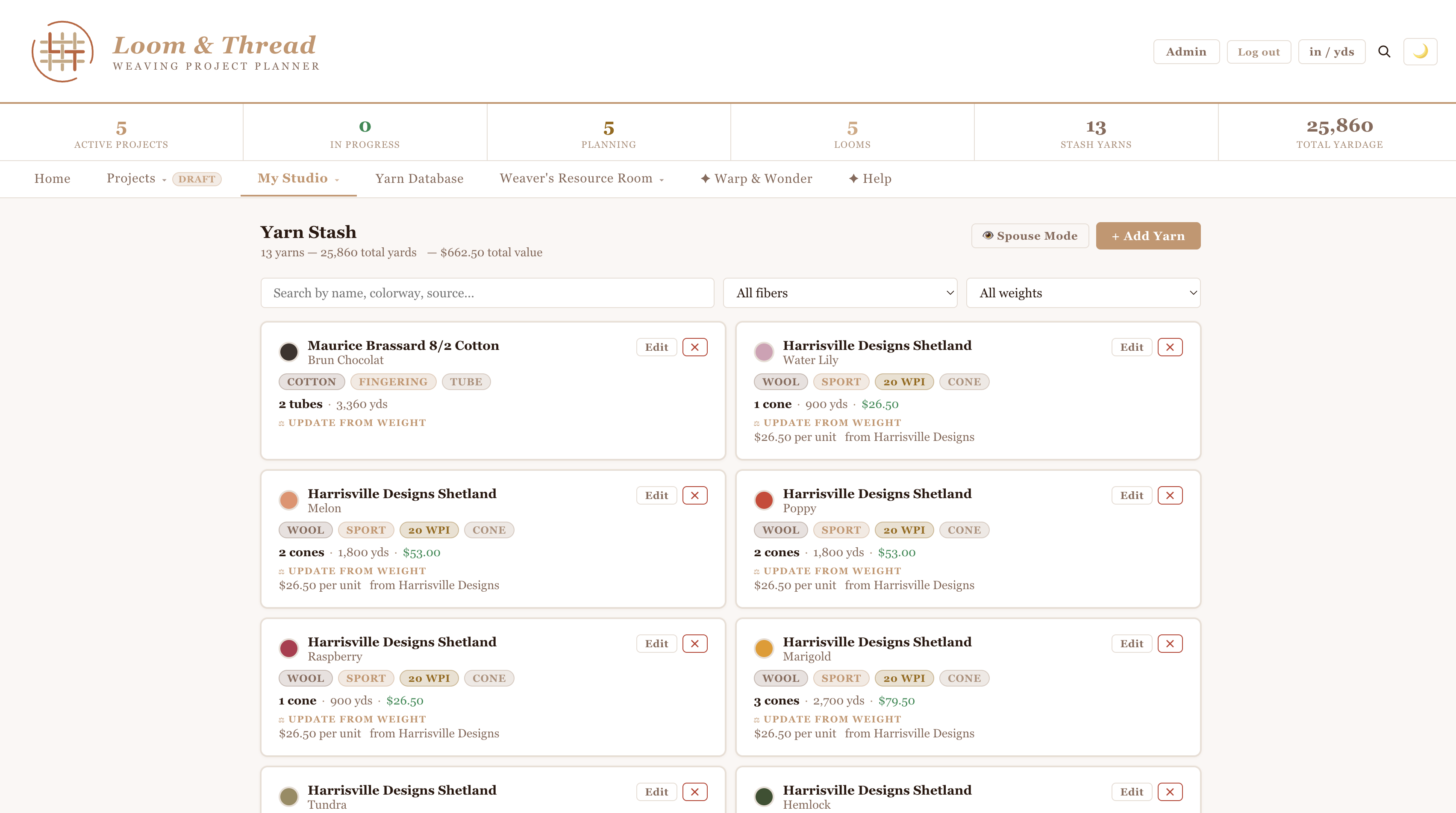Screen dimensions: 1456x813
Task: Delete the Poppy yarn card
Action: click(x=1170, y=496)
